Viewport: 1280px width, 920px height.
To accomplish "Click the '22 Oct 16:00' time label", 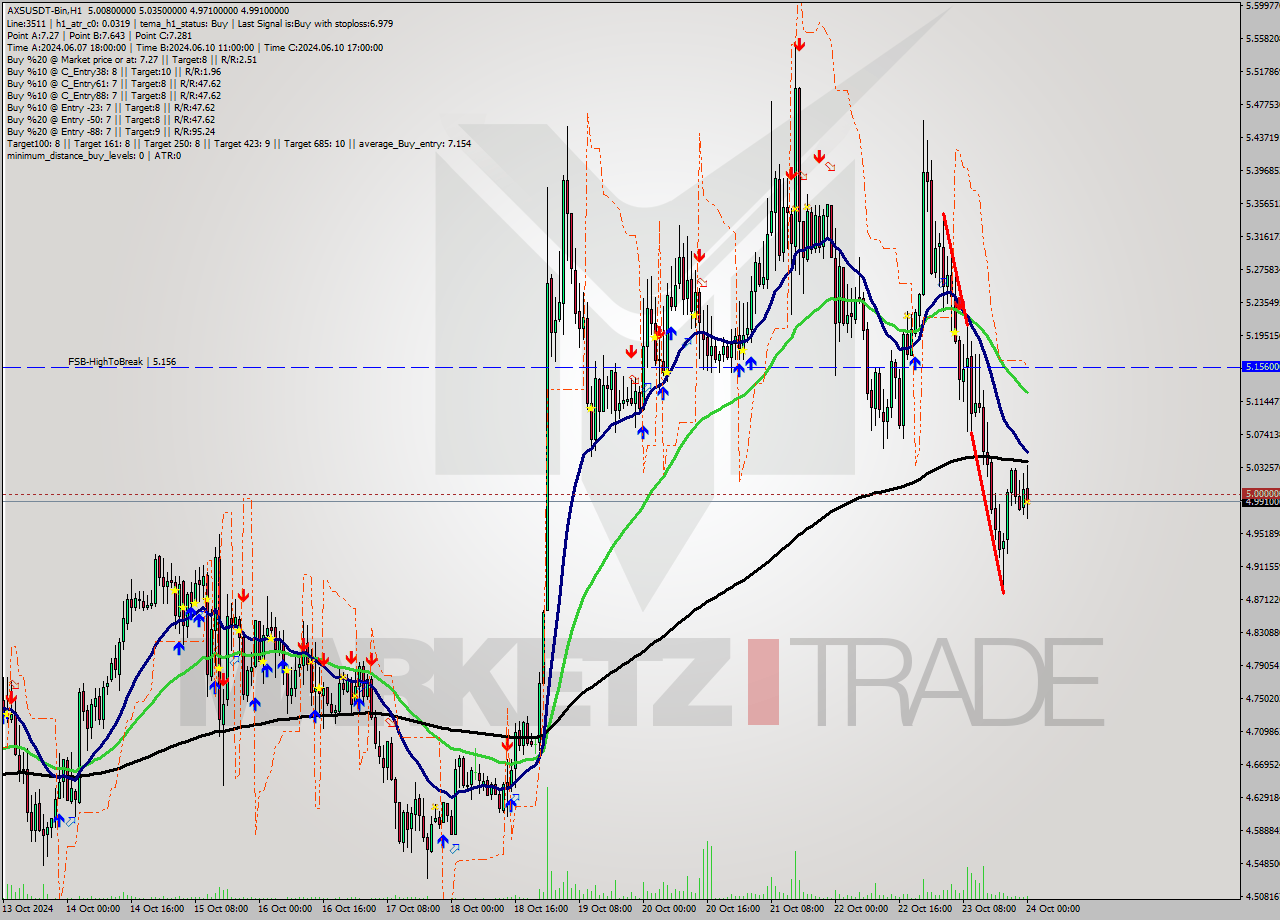I will coord(925,909).
